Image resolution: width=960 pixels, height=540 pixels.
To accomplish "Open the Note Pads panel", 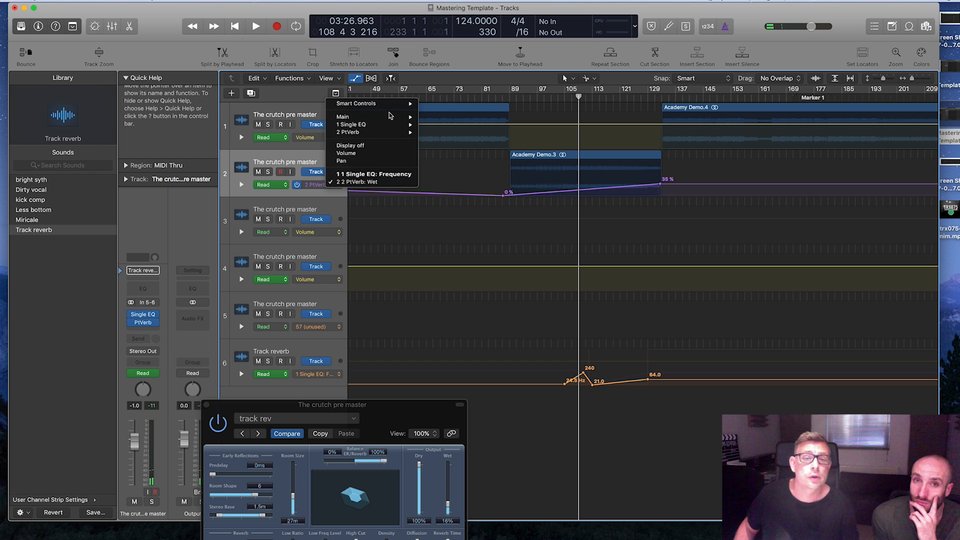I will coord(892,26).
